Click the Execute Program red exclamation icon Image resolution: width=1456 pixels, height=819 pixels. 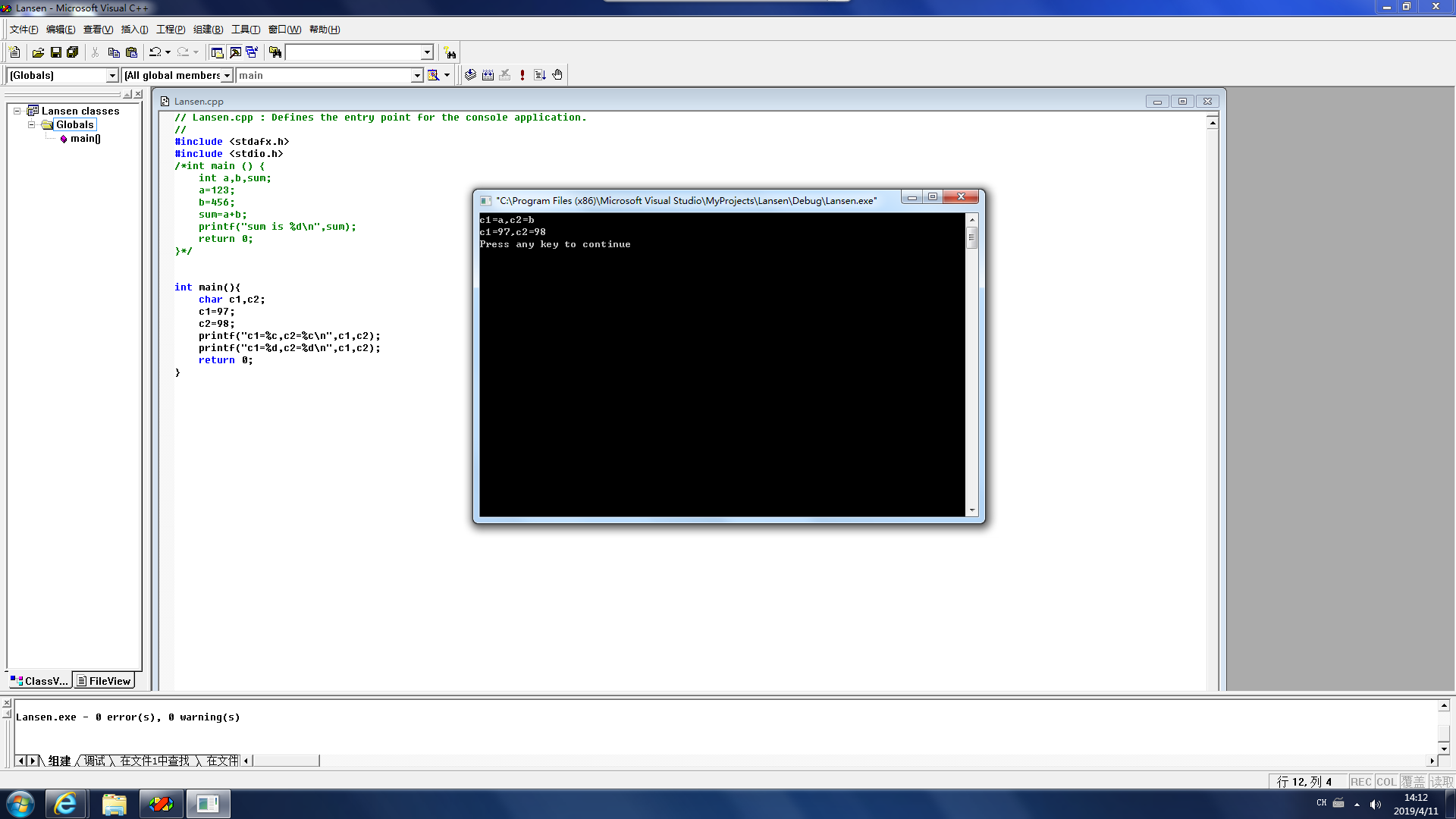pos(522,75)
